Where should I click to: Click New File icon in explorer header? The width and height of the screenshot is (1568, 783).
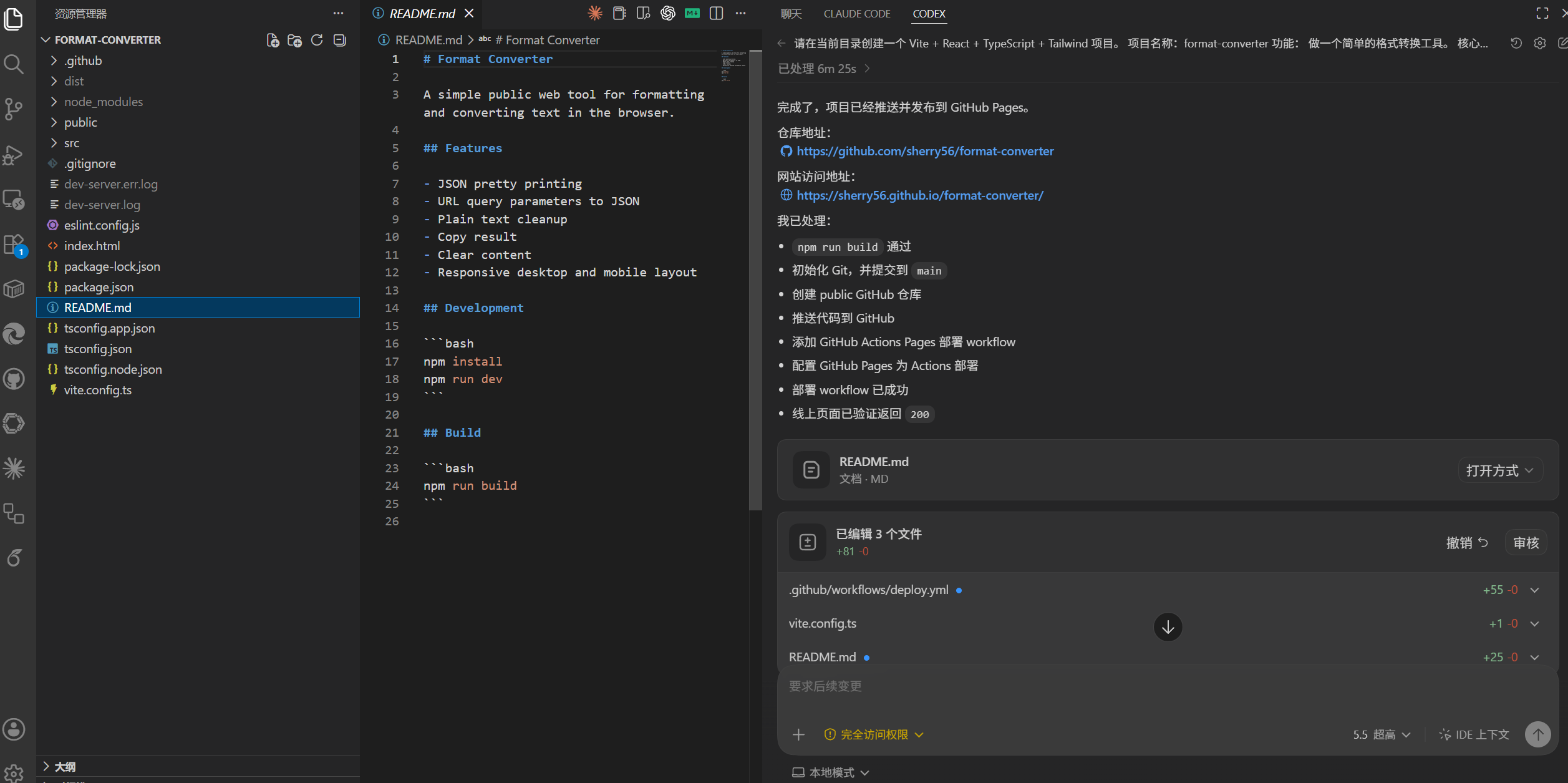pyautogui.click(x=273, y=40)
